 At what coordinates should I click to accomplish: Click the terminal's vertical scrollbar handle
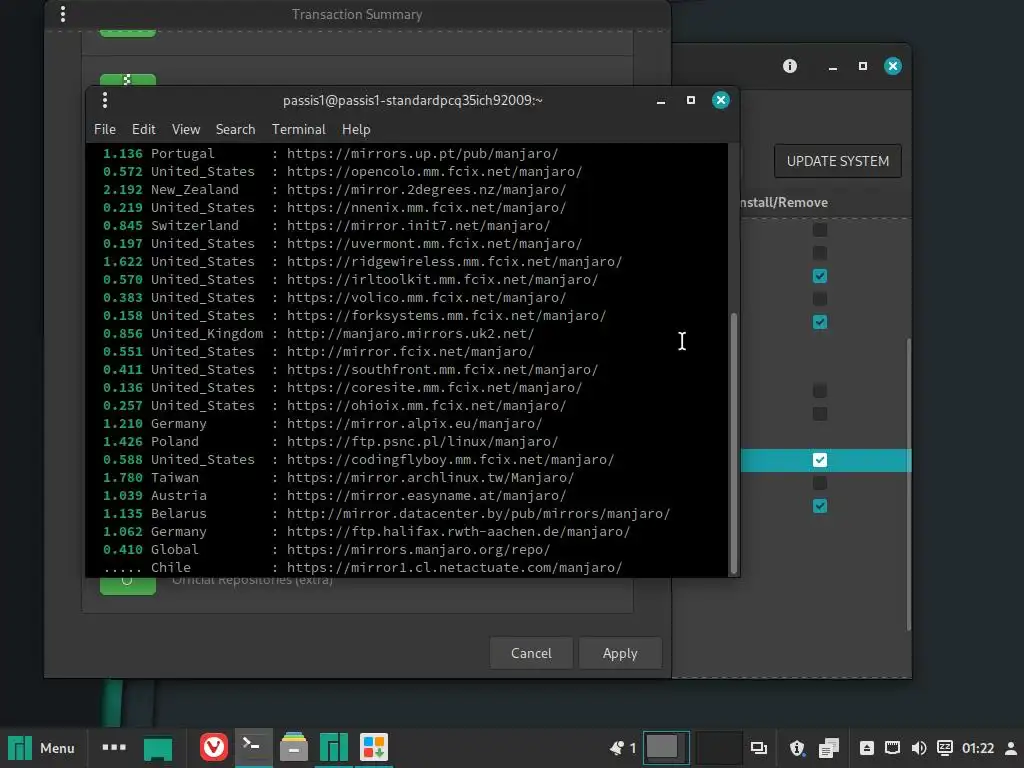pos(733,443)
